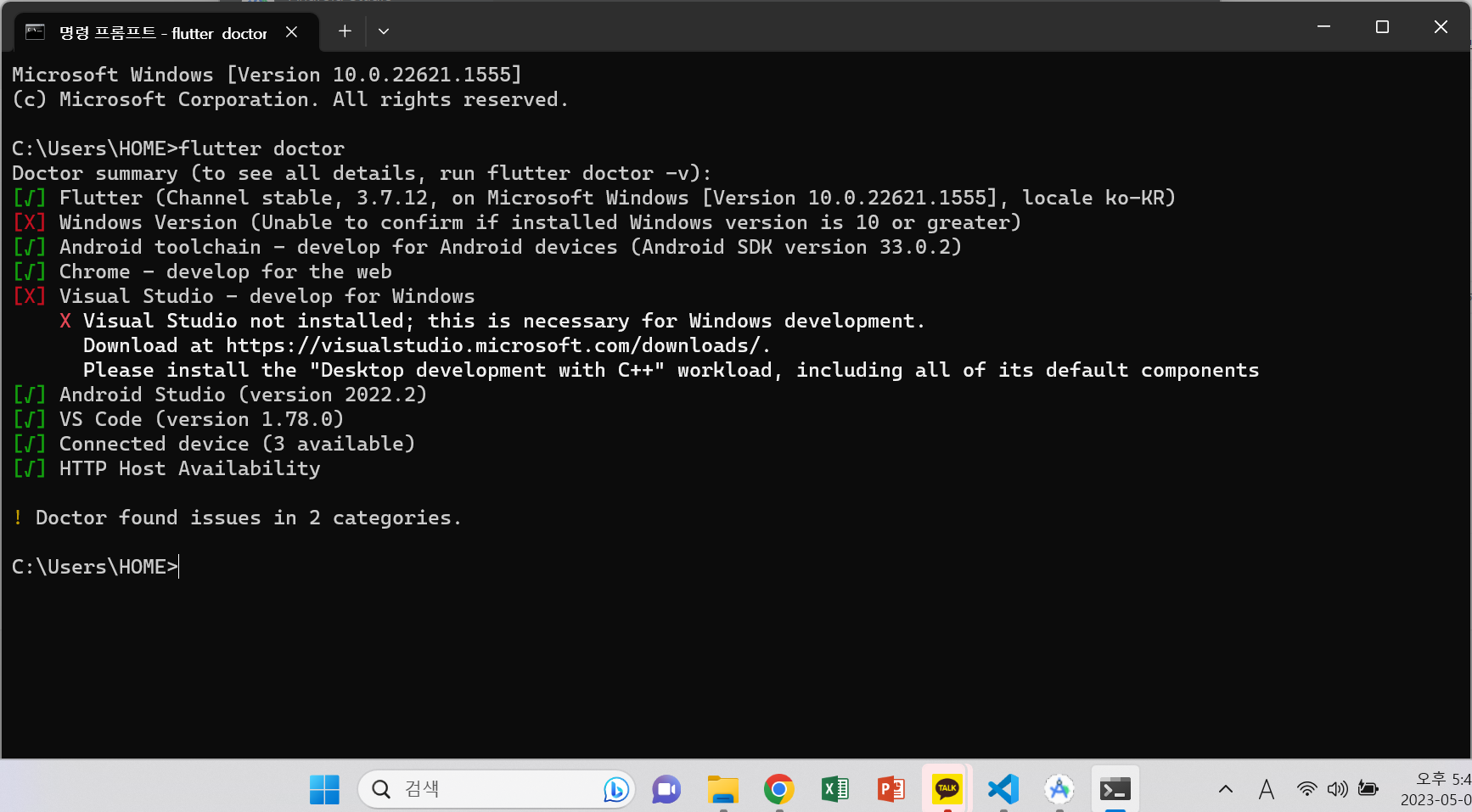Screen dimensions: 1472x812
Task: Click the visualstudio.microsoft.com downloads URL
Action: (492, 345)
